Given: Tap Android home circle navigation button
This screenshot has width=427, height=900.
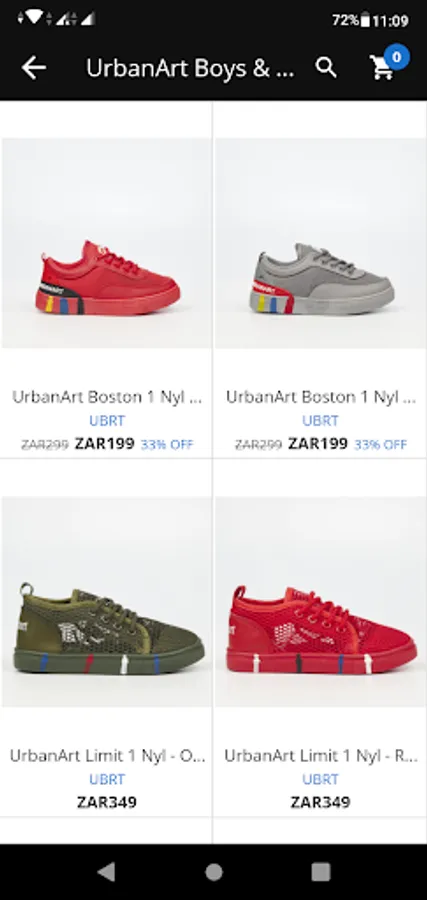Looking at the screenshot, I should (214, 872).
